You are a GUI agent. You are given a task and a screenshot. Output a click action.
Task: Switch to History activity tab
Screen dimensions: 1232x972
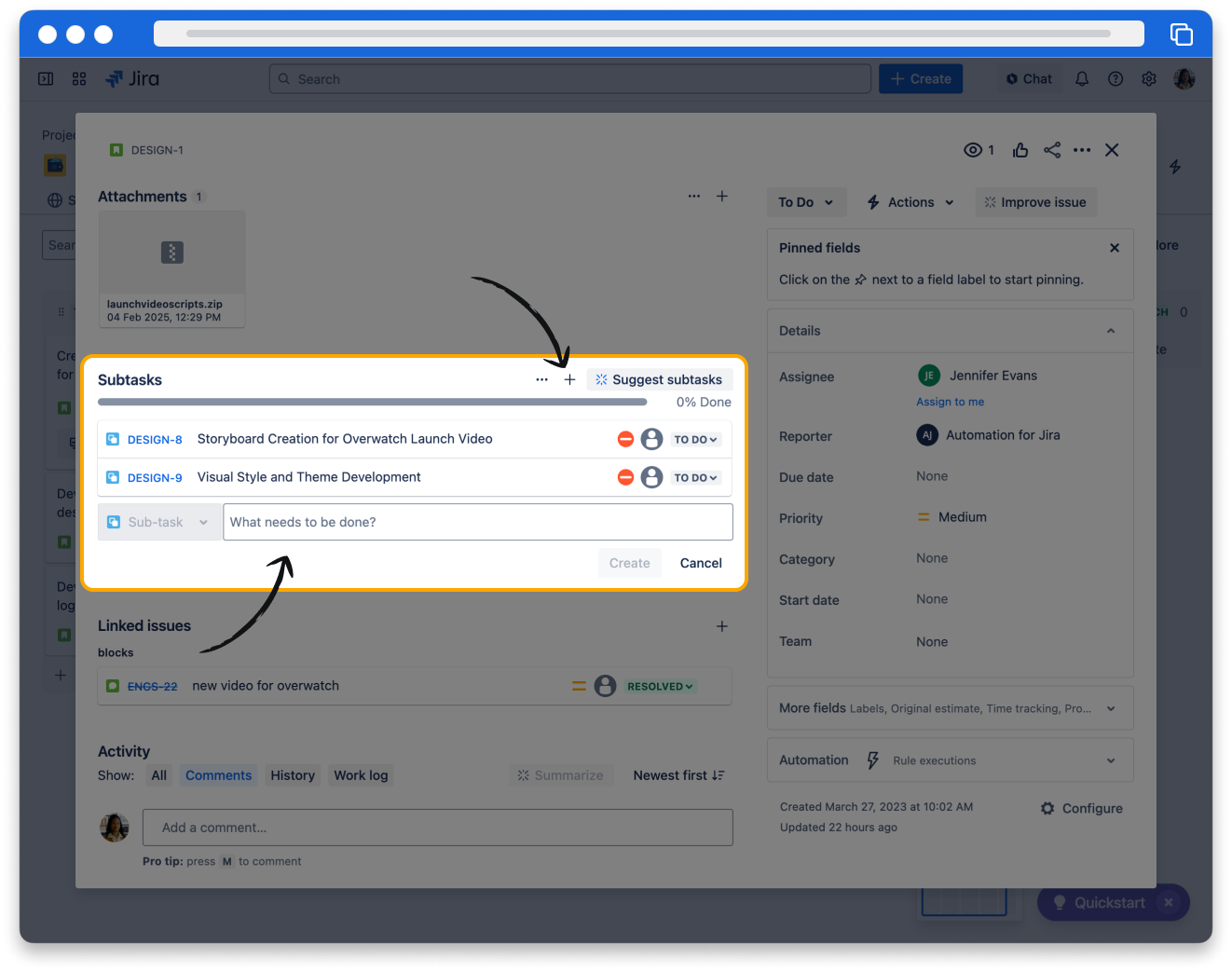[x=293, y=775]
